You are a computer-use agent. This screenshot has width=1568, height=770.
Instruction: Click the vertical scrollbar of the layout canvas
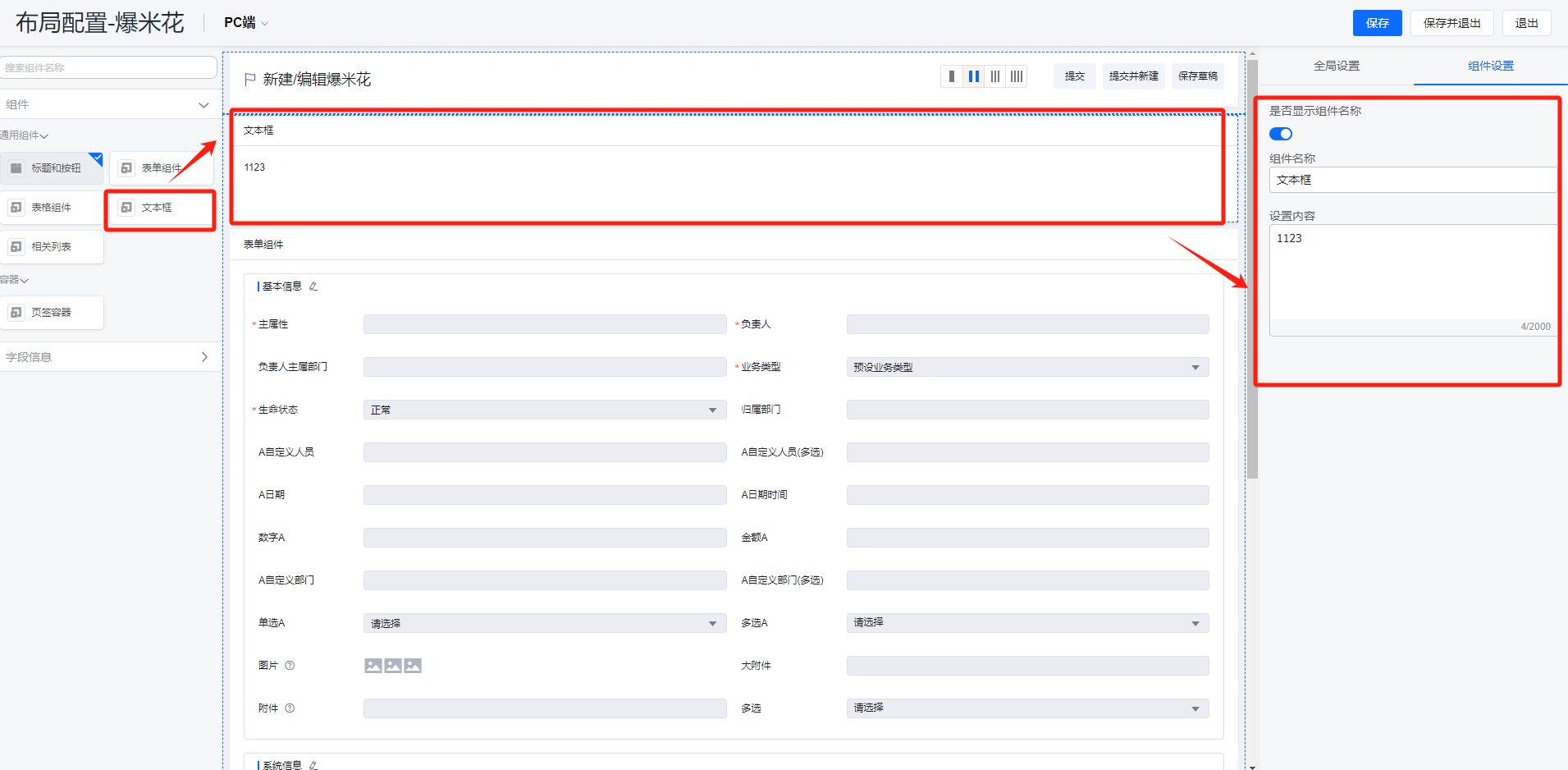pyautogui.click(x=1252, y=268)
